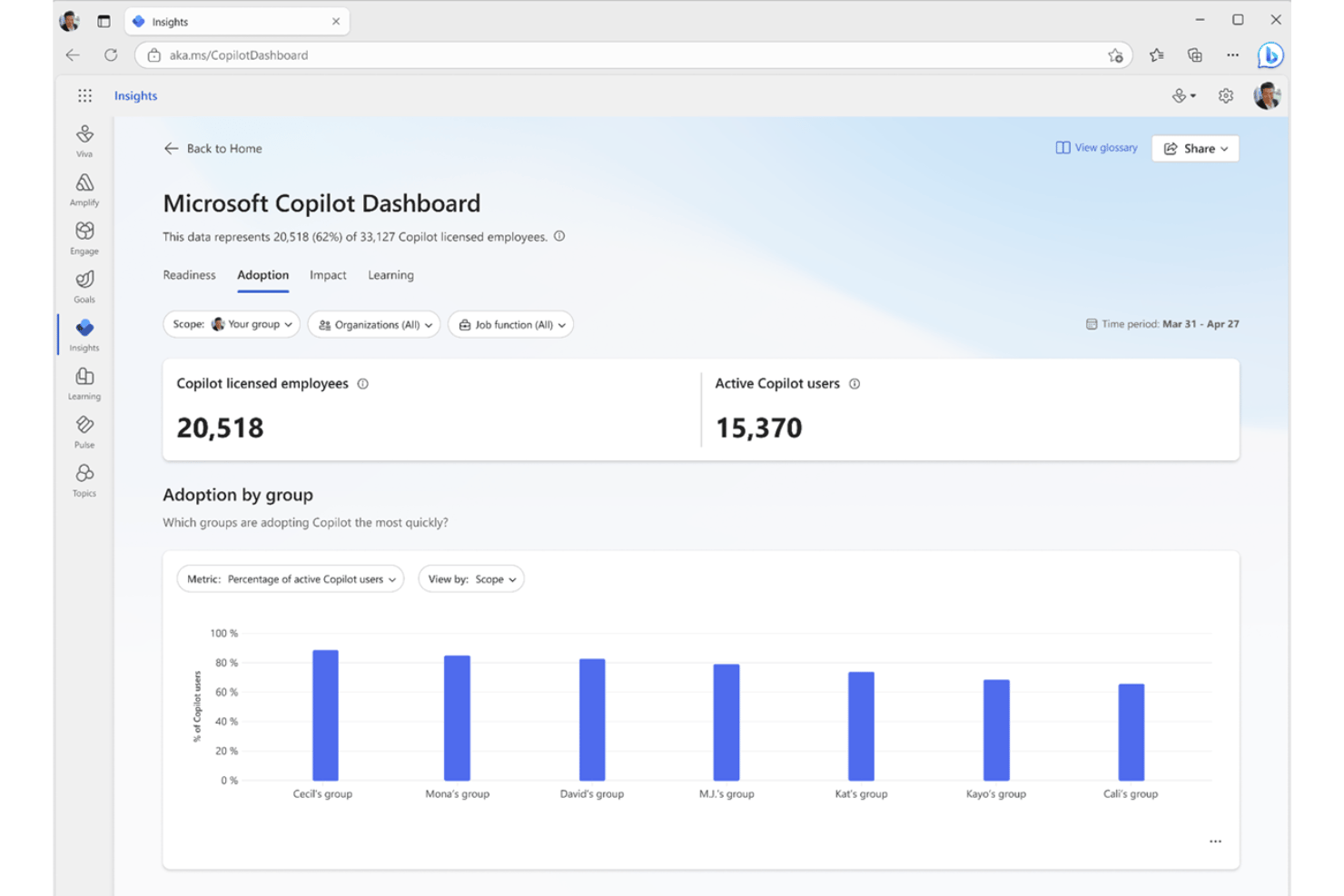This screenshot has height=896, width=1344.
Task: Click the Insights header title link
Action: tap(135, 95)
